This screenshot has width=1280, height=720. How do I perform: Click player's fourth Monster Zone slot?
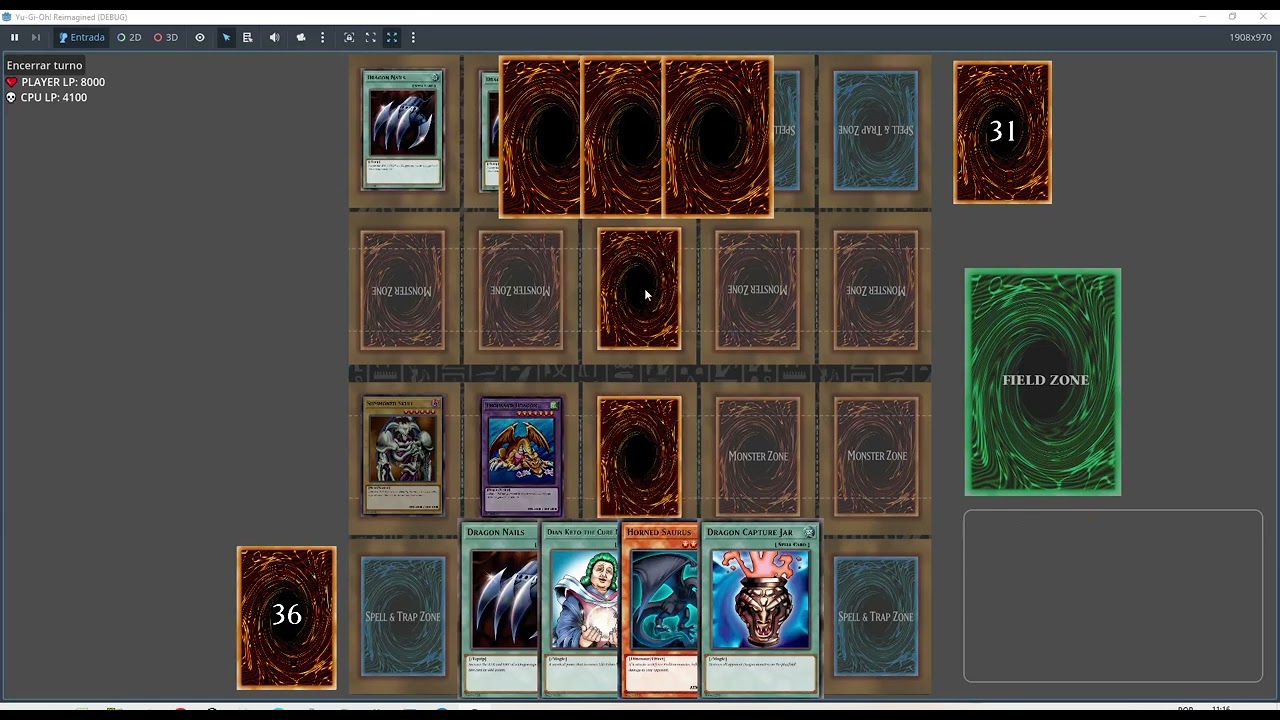point(758,457)
